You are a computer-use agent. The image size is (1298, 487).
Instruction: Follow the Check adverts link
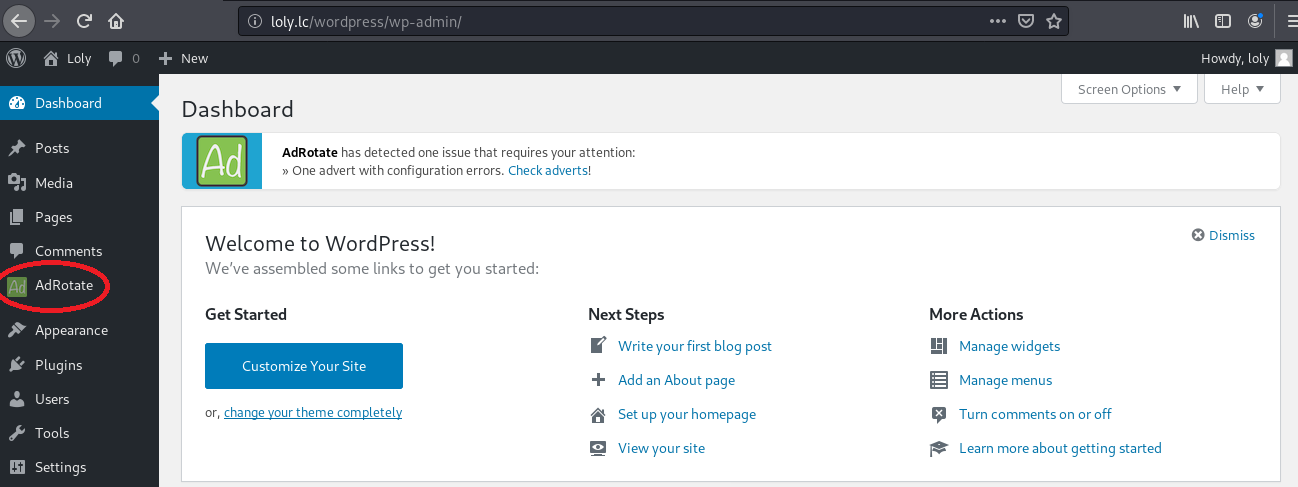coord(548,170)
